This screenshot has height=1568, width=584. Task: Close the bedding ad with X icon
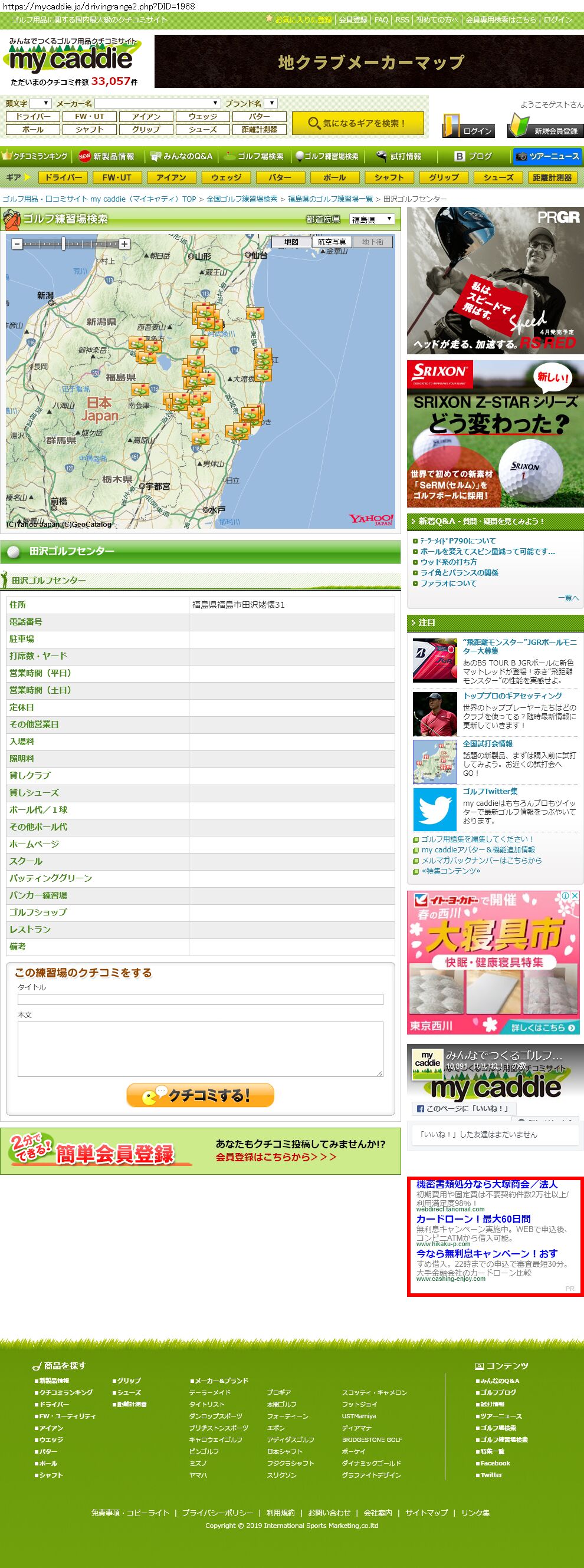click(x=574, y=895)
